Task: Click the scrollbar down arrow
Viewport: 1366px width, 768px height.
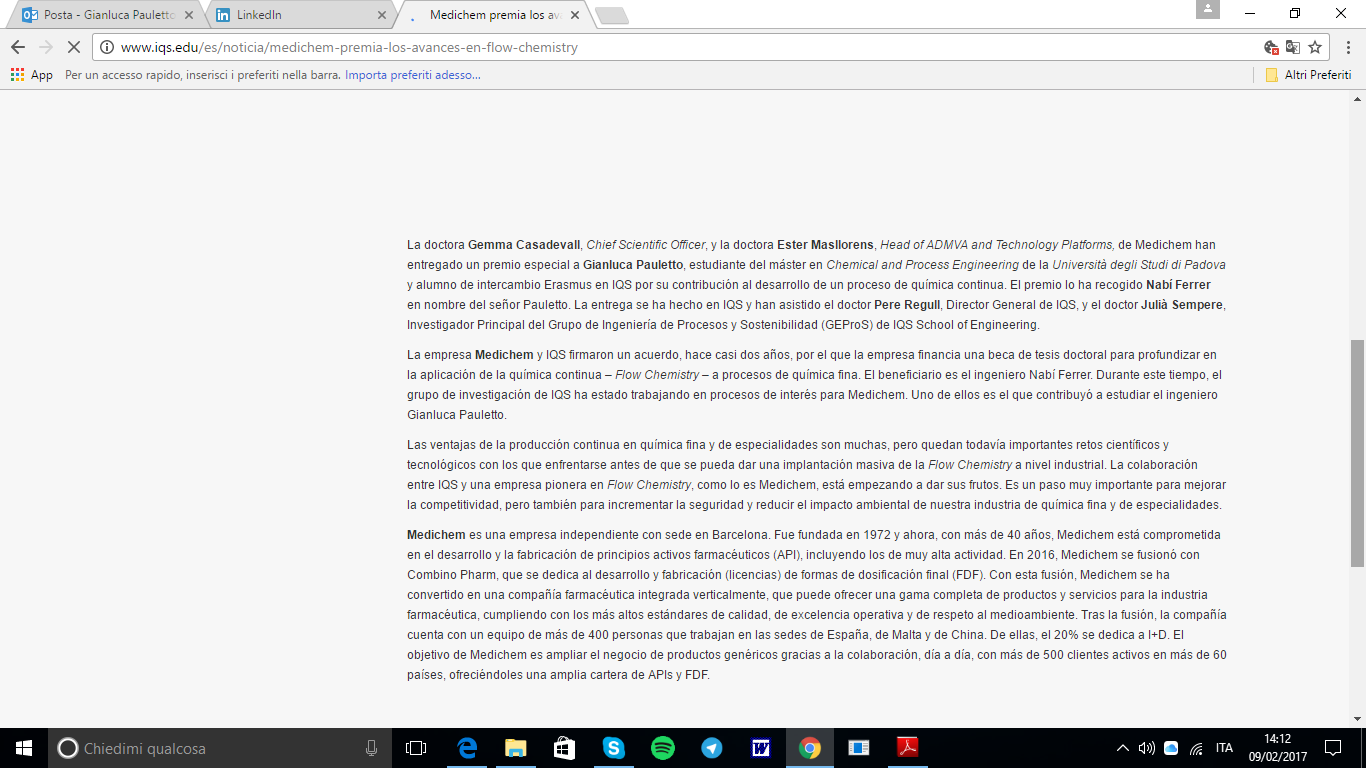Action: [x=1357, y=718]
